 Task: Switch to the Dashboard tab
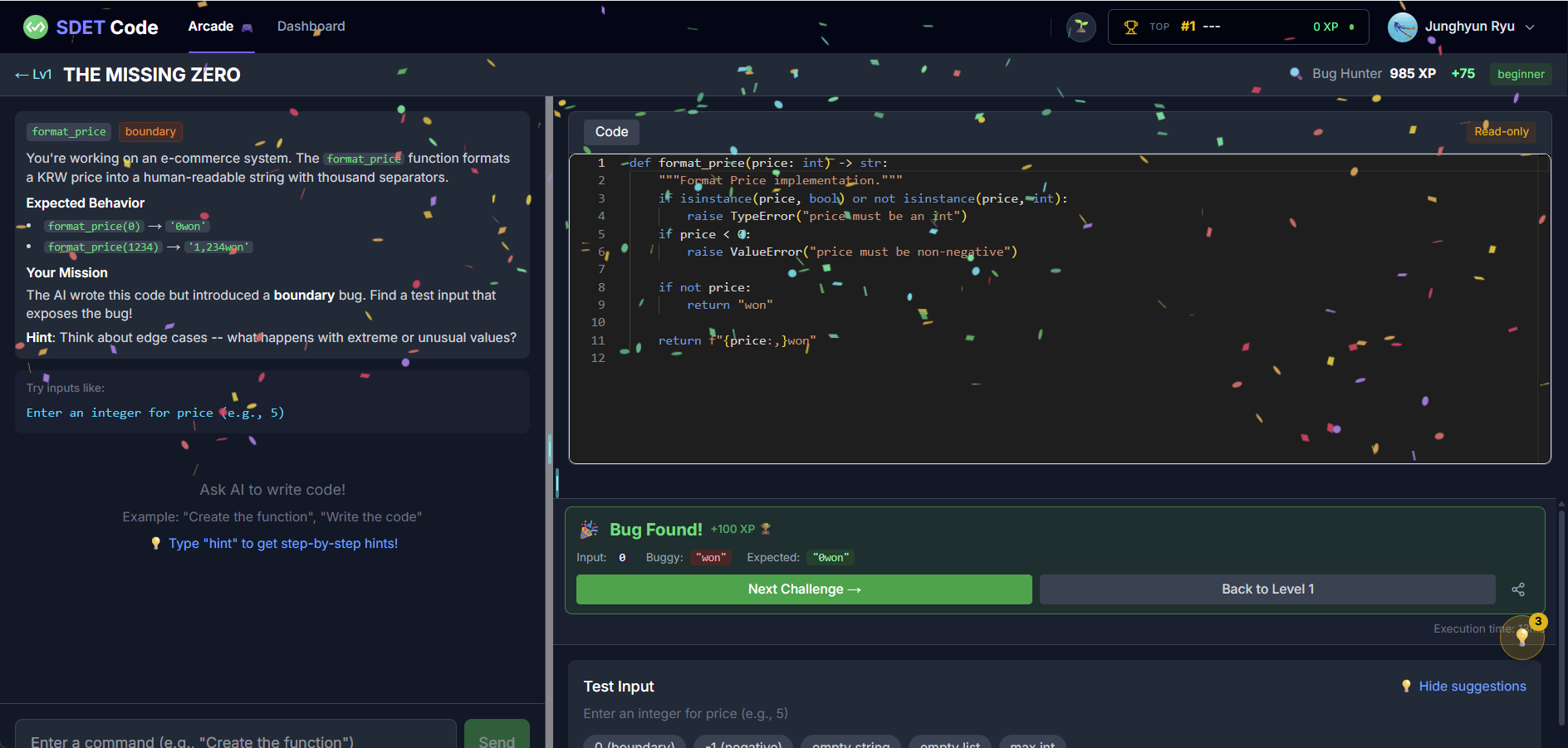coord(311,26)
